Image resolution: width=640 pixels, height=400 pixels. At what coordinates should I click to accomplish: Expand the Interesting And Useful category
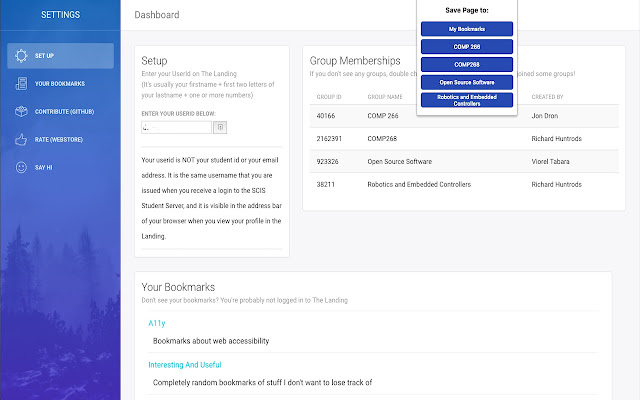187,364
